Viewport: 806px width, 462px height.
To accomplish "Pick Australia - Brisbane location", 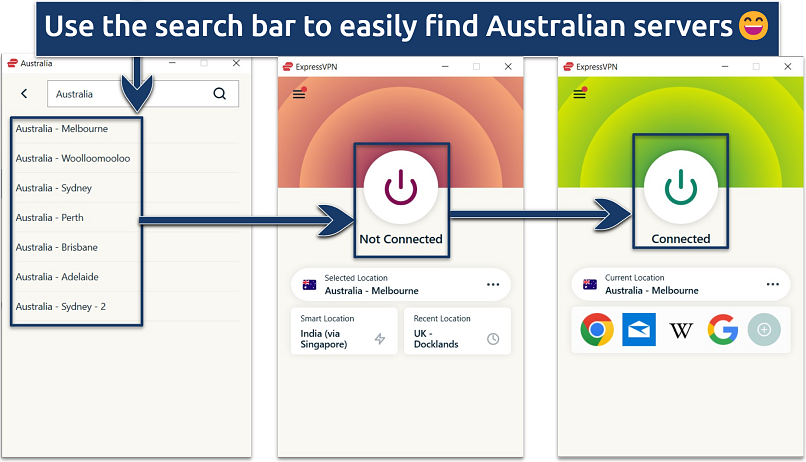I will 57,247.
